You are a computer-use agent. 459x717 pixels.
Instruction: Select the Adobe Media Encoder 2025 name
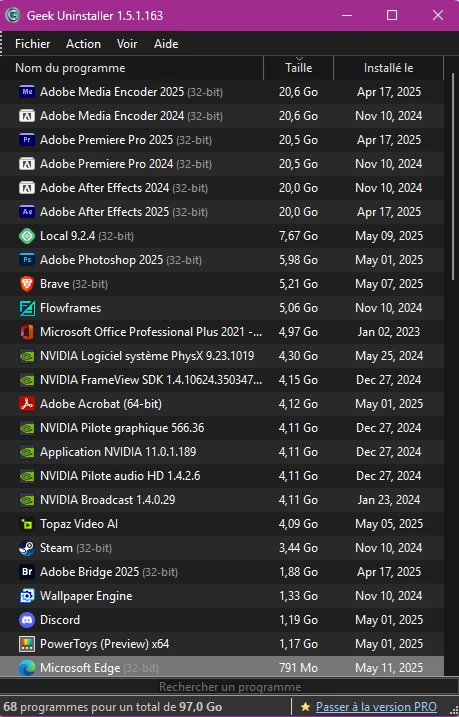pyautogui.click(x=112, y=92)
